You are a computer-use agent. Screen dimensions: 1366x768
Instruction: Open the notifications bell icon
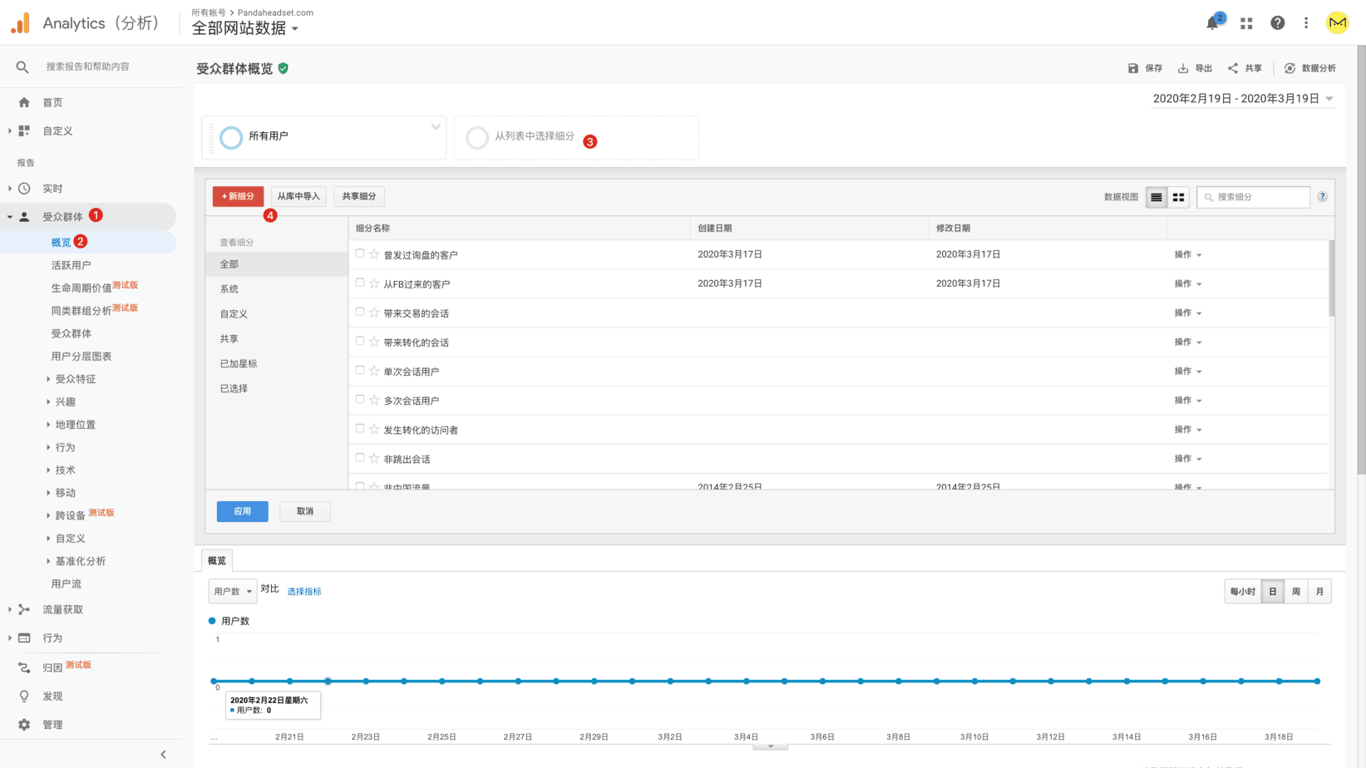coord(1212,23)
